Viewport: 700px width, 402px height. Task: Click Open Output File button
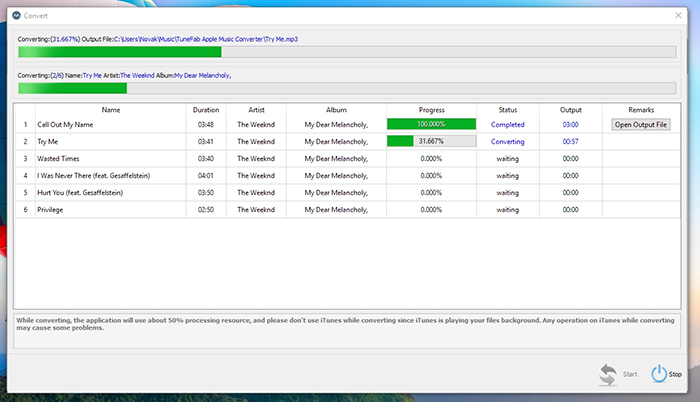point(641,125)
